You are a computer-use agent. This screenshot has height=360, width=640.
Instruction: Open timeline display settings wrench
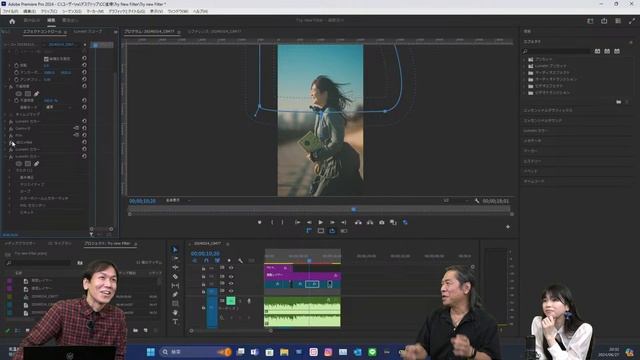[x=240, y=260]
